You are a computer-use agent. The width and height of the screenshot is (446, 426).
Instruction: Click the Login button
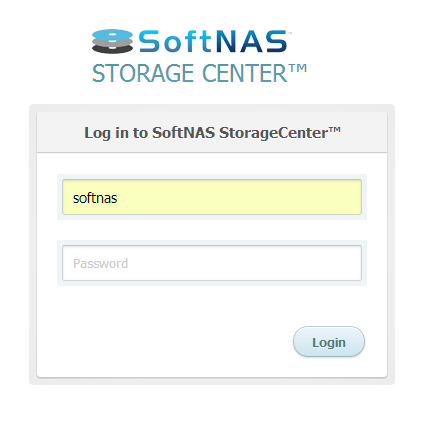click(x=329, y=342)
